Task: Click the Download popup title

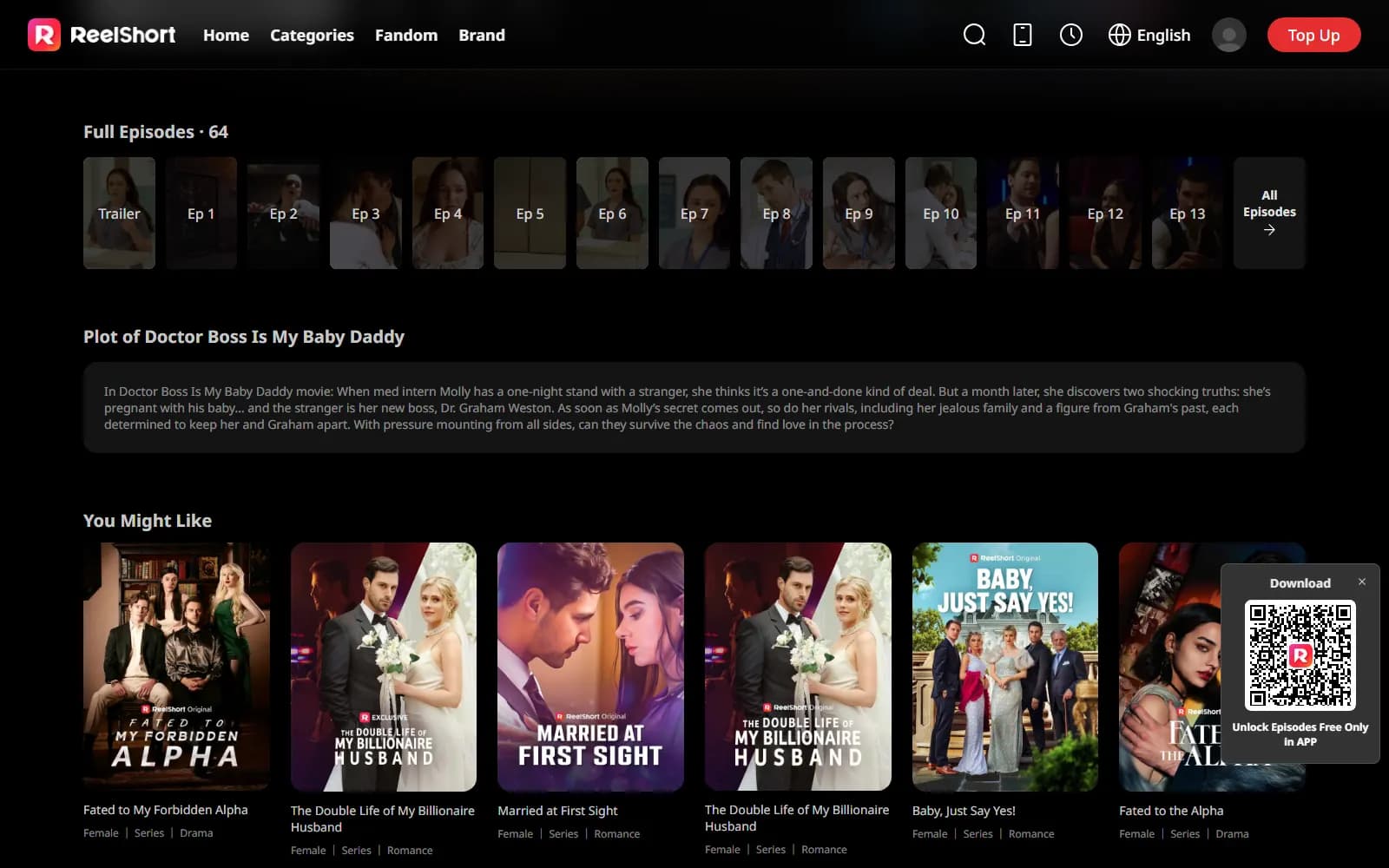Action: (x=1300, y=583)
